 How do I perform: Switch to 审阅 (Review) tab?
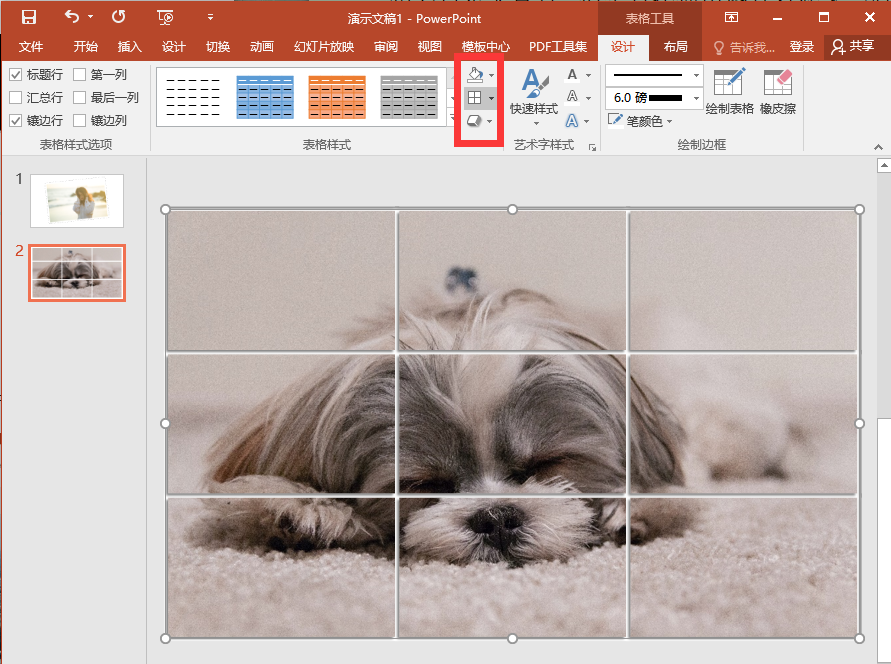pos(386,47)
